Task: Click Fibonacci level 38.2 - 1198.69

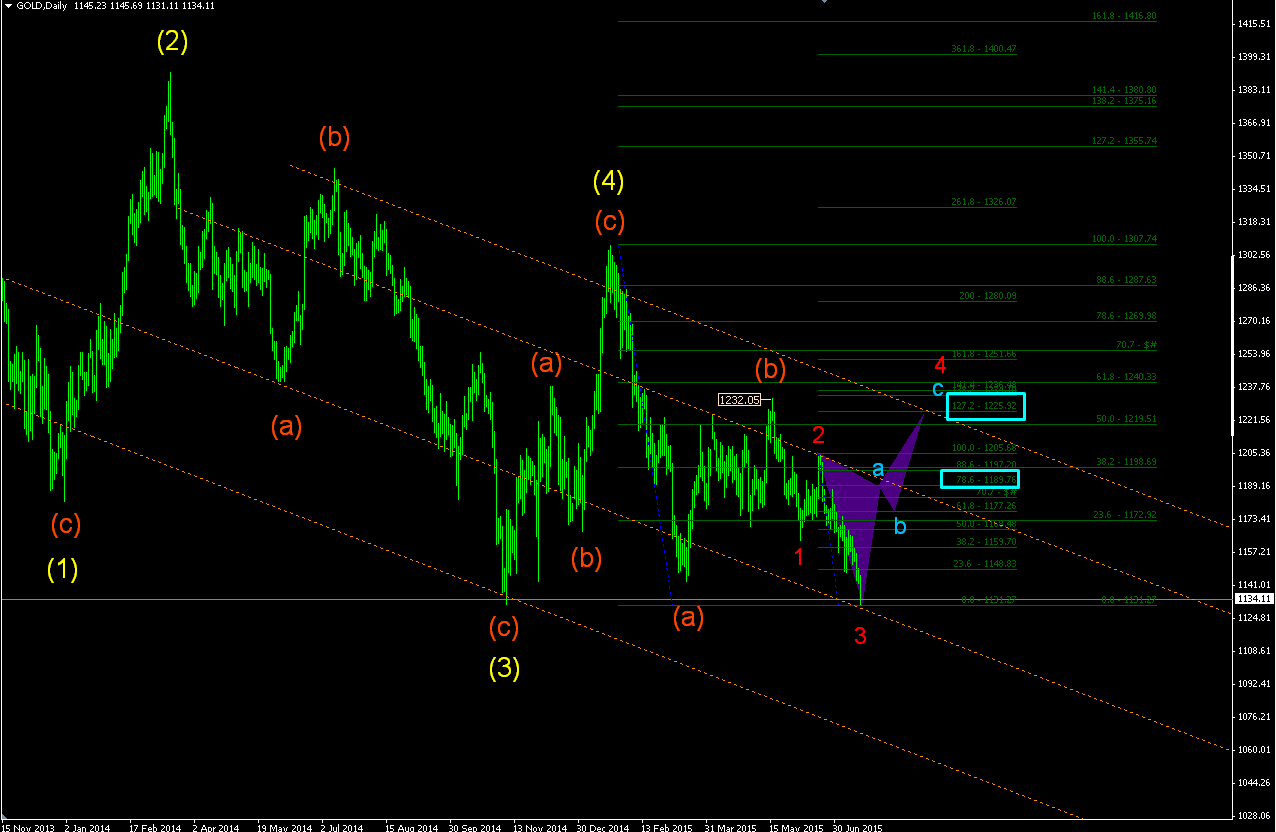Action: click(1127, 462)
